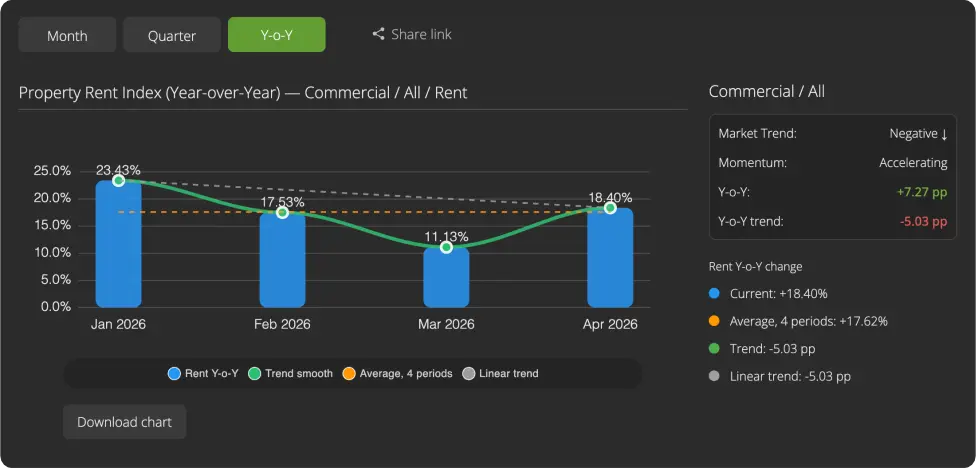
Task: Click the red -5.03 pp Y-o-Y trend value
Action: pos(923,222)
